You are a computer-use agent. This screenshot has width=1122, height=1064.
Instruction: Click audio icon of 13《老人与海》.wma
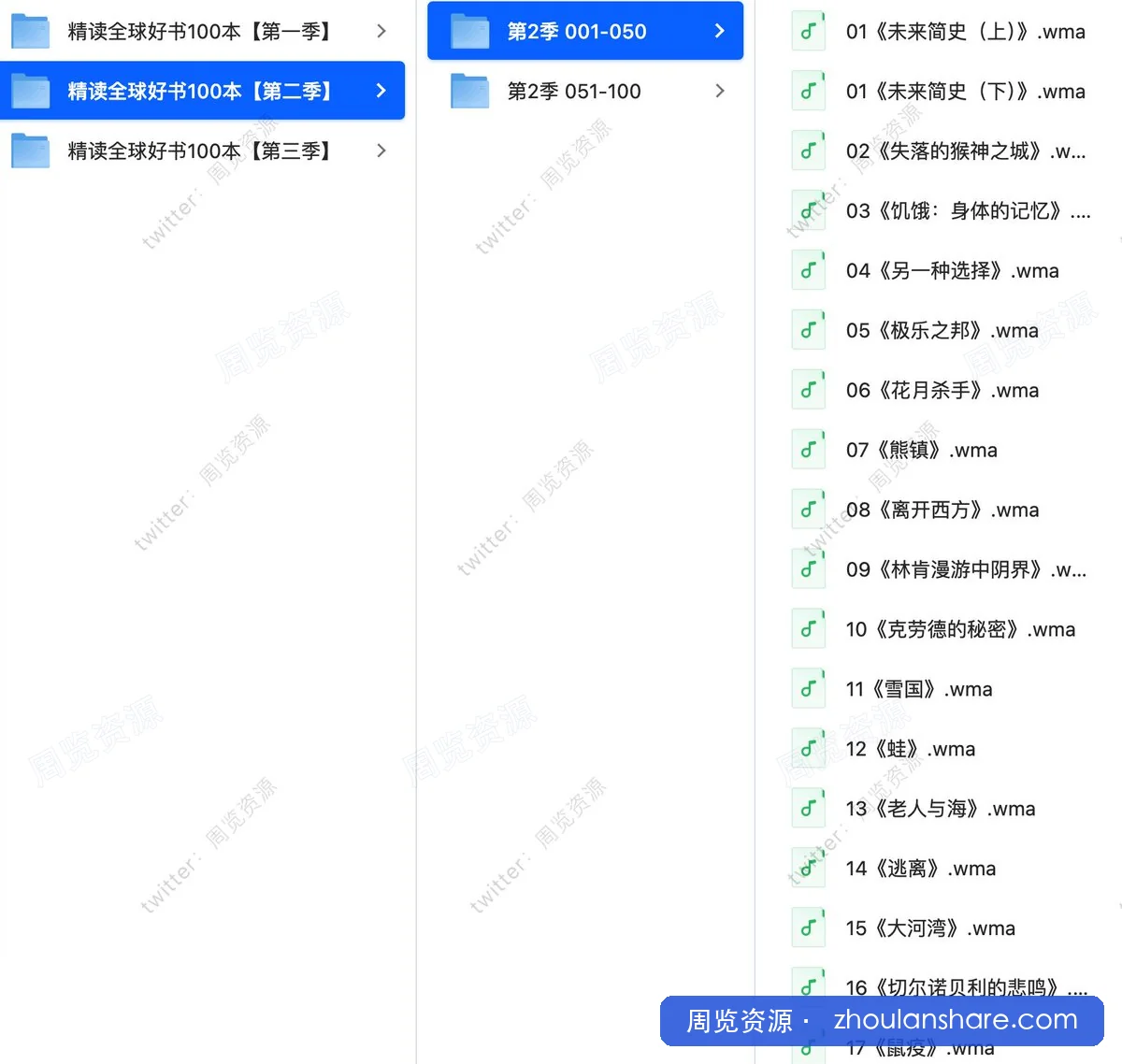tap(808, 809)
